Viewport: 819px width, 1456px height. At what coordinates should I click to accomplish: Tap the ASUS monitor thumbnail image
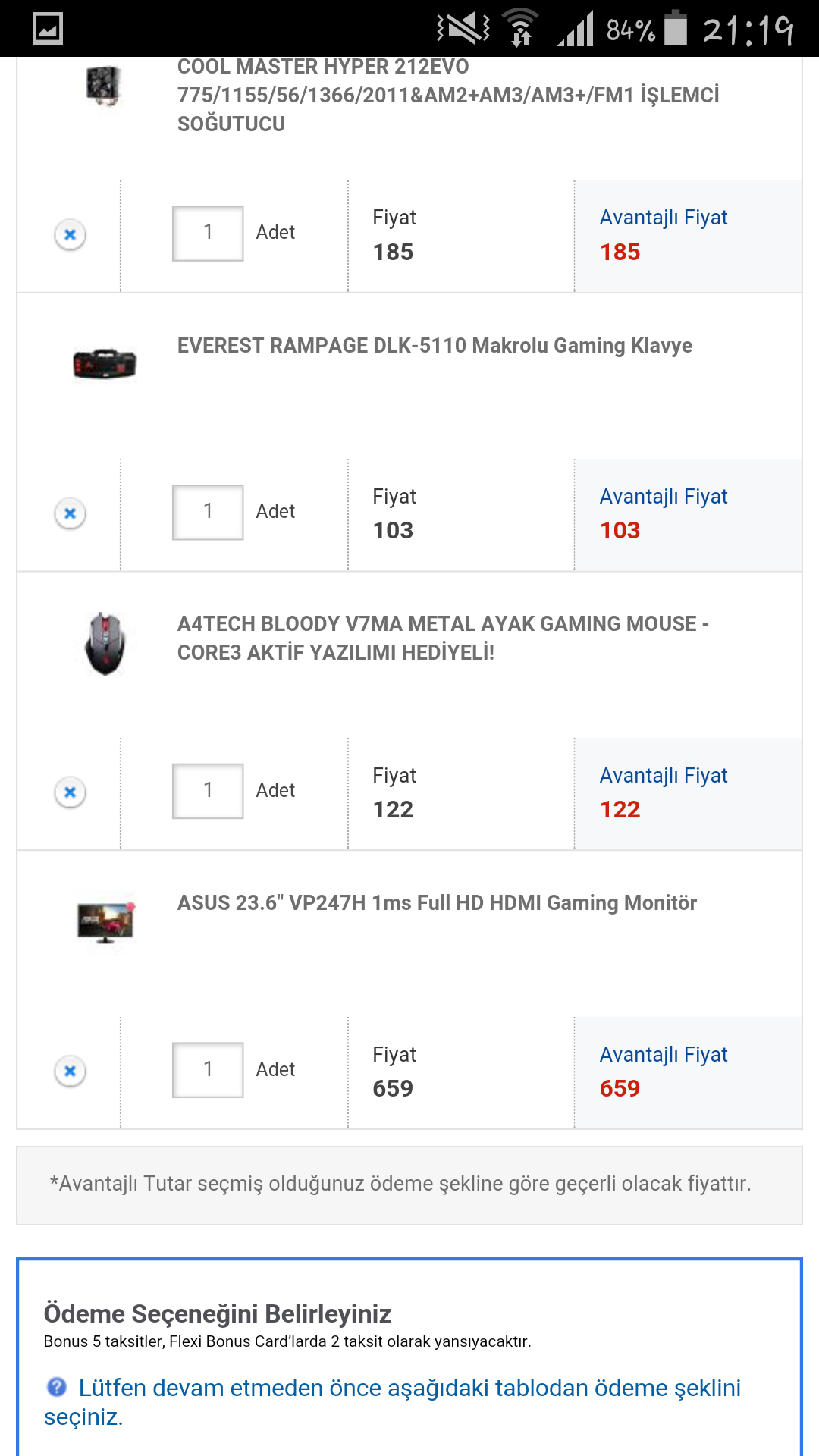pos(105,921)
